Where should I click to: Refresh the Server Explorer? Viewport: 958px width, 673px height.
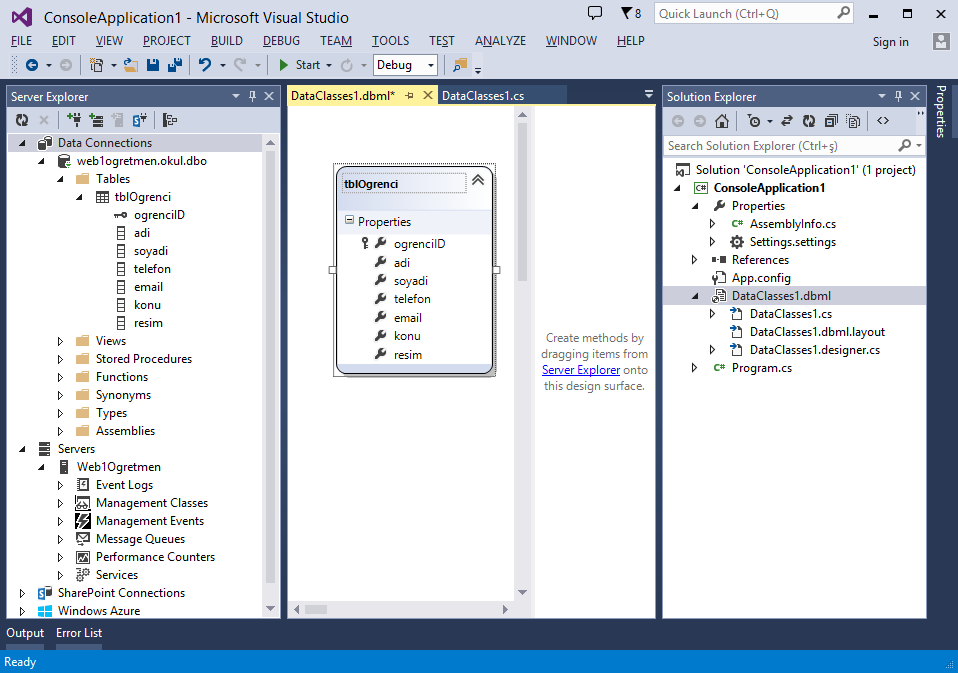[x=22, y=120]
